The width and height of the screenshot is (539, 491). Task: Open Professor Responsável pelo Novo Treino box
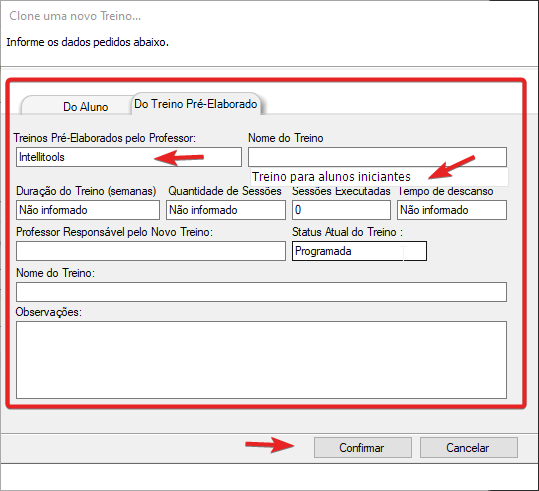[x=151, y=251]
